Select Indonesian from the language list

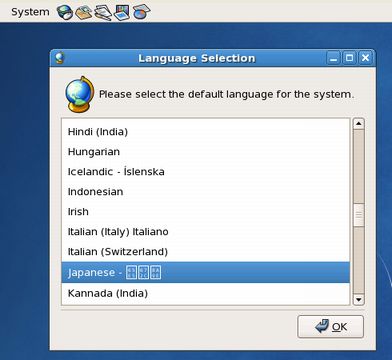(206, 192)
